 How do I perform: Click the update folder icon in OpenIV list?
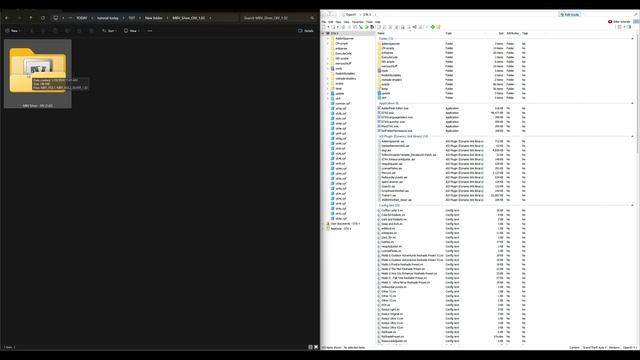380,93
